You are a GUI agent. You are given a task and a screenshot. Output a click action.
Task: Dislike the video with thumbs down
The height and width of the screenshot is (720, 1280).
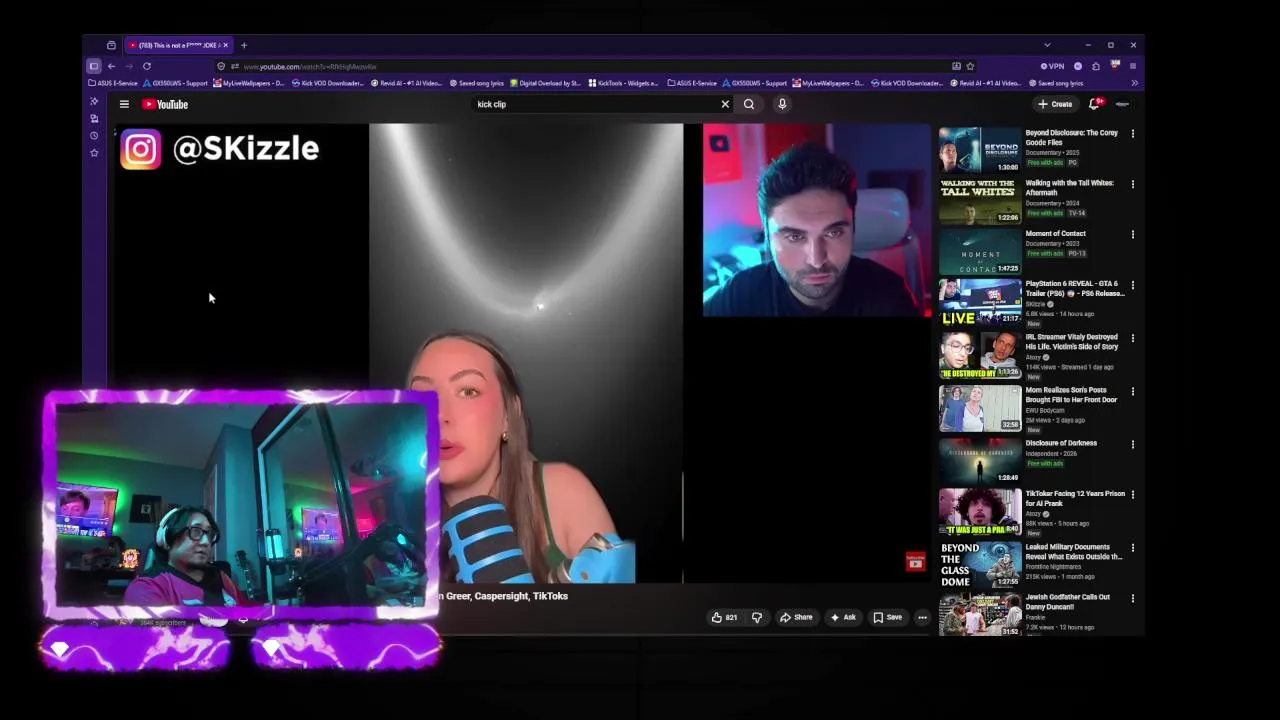757,617
